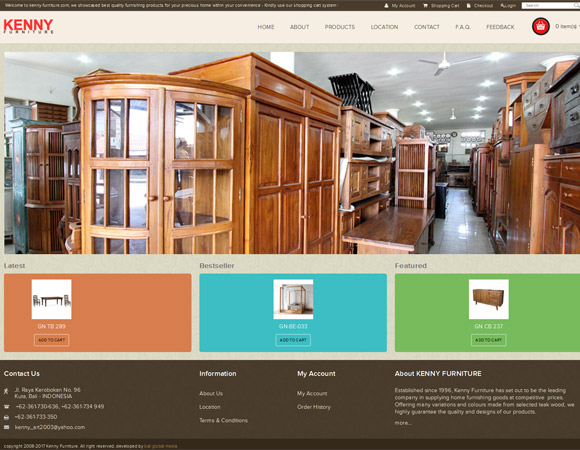This screenshot has width=580, height=450.
Task: Click the Shopping Cart trolley icon
Action: 425,6
